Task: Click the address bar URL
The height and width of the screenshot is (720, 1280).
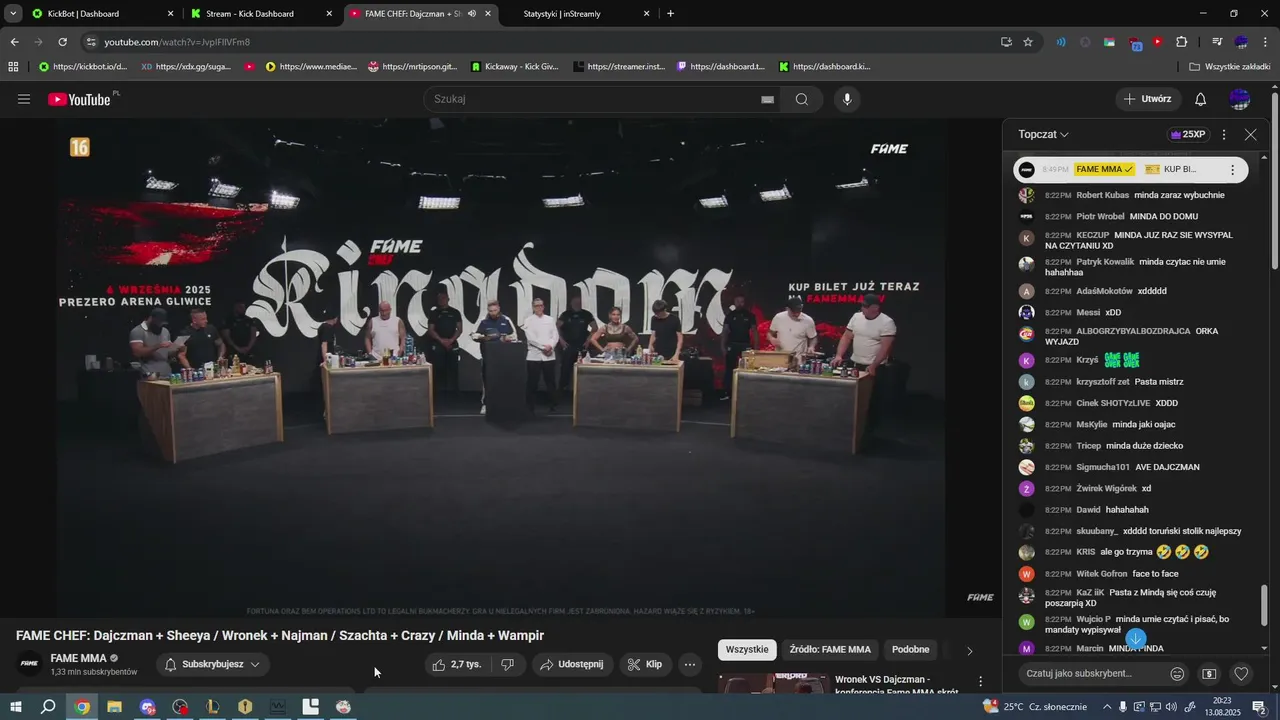Action: click(x=177, y=42)
